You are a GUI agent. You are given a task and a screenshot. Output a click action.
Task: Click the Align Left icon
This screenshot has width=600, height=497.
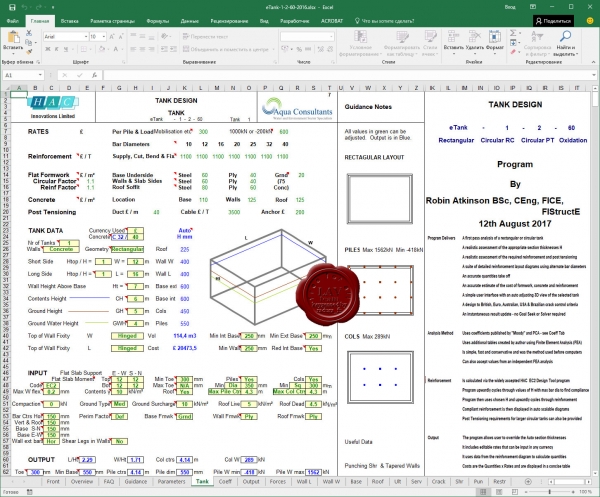point(133,49)
